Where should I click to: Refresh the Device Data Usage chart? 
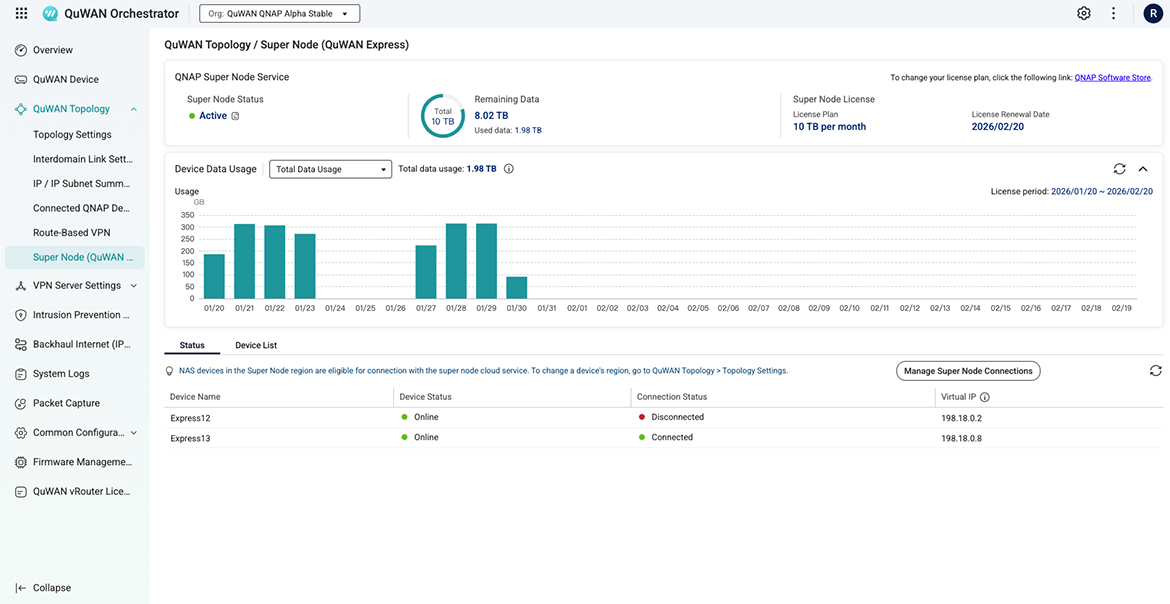click(1119, 169)
